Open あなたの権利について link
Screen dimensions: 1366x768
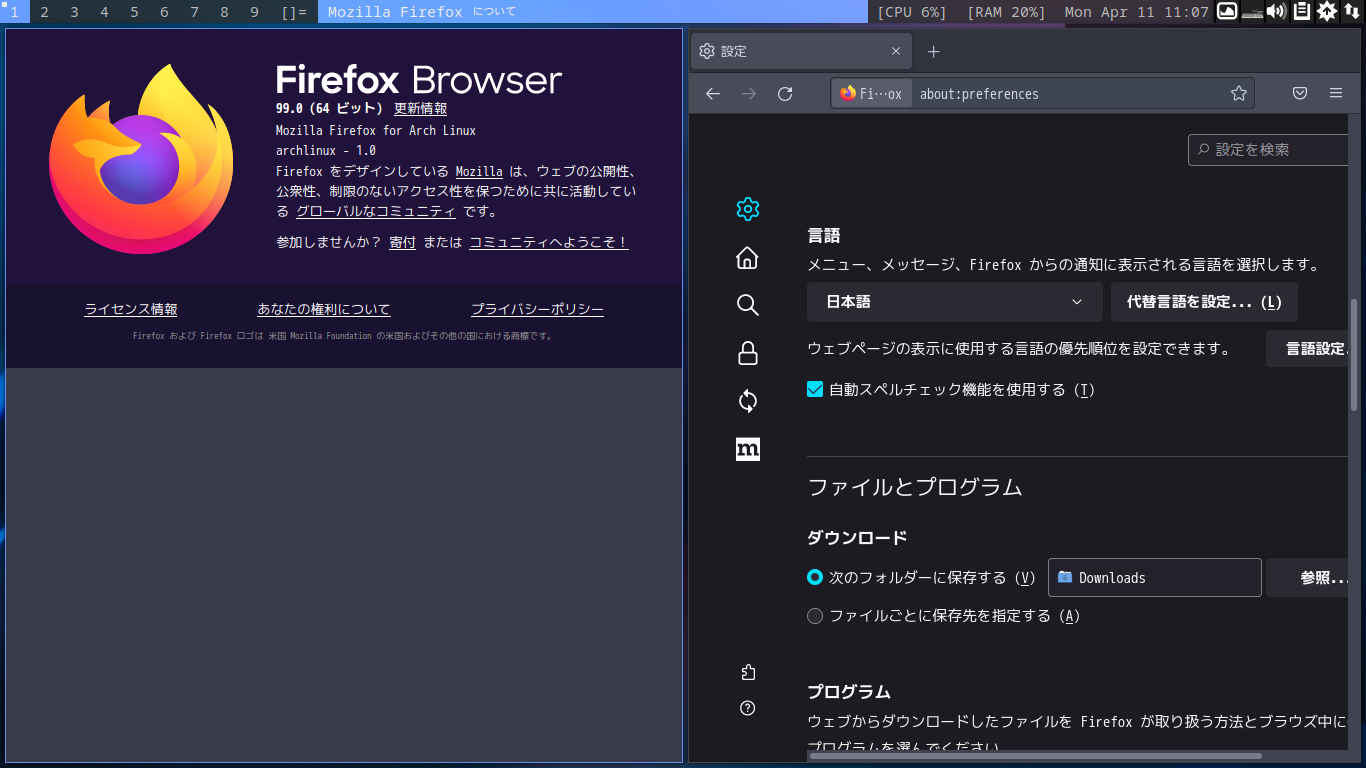[324, 309]
